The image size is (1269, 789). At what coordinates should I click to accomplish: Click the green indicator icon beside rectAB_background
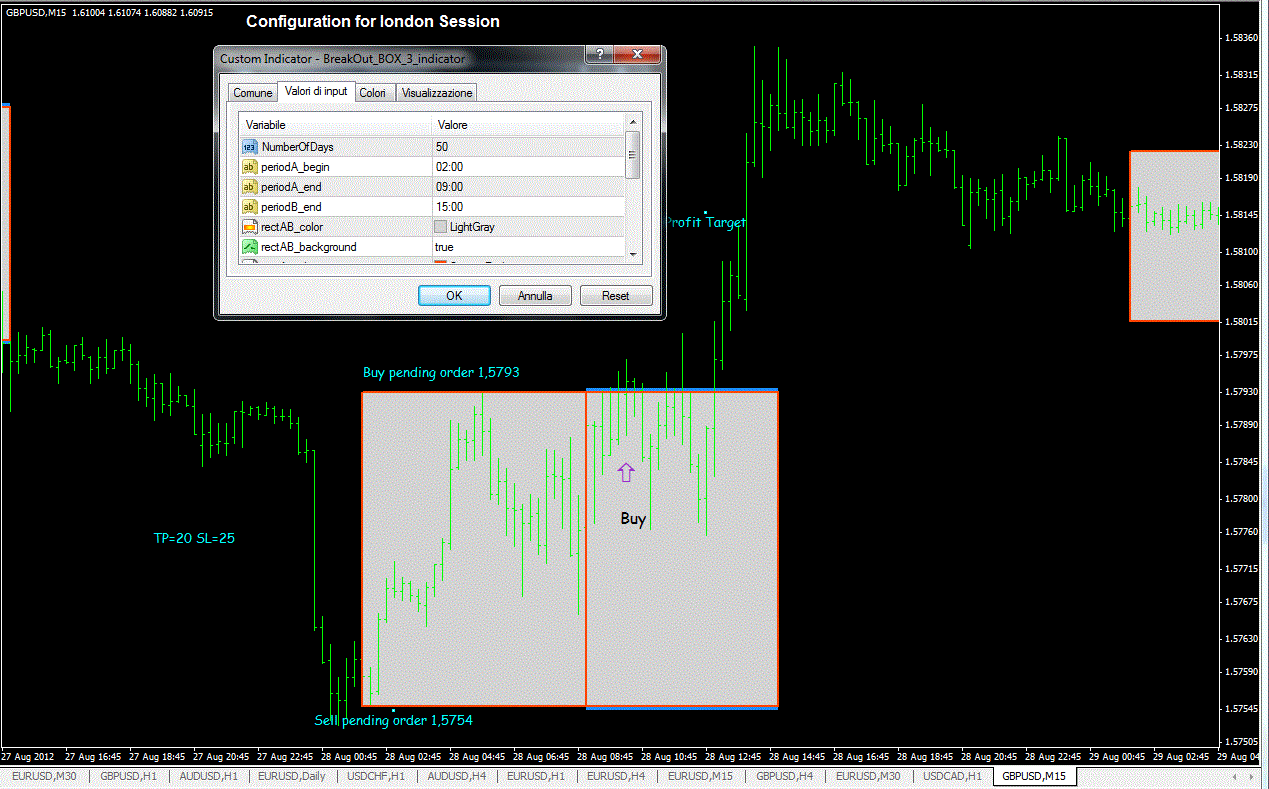pyautogui.click(x=250, y=246)
